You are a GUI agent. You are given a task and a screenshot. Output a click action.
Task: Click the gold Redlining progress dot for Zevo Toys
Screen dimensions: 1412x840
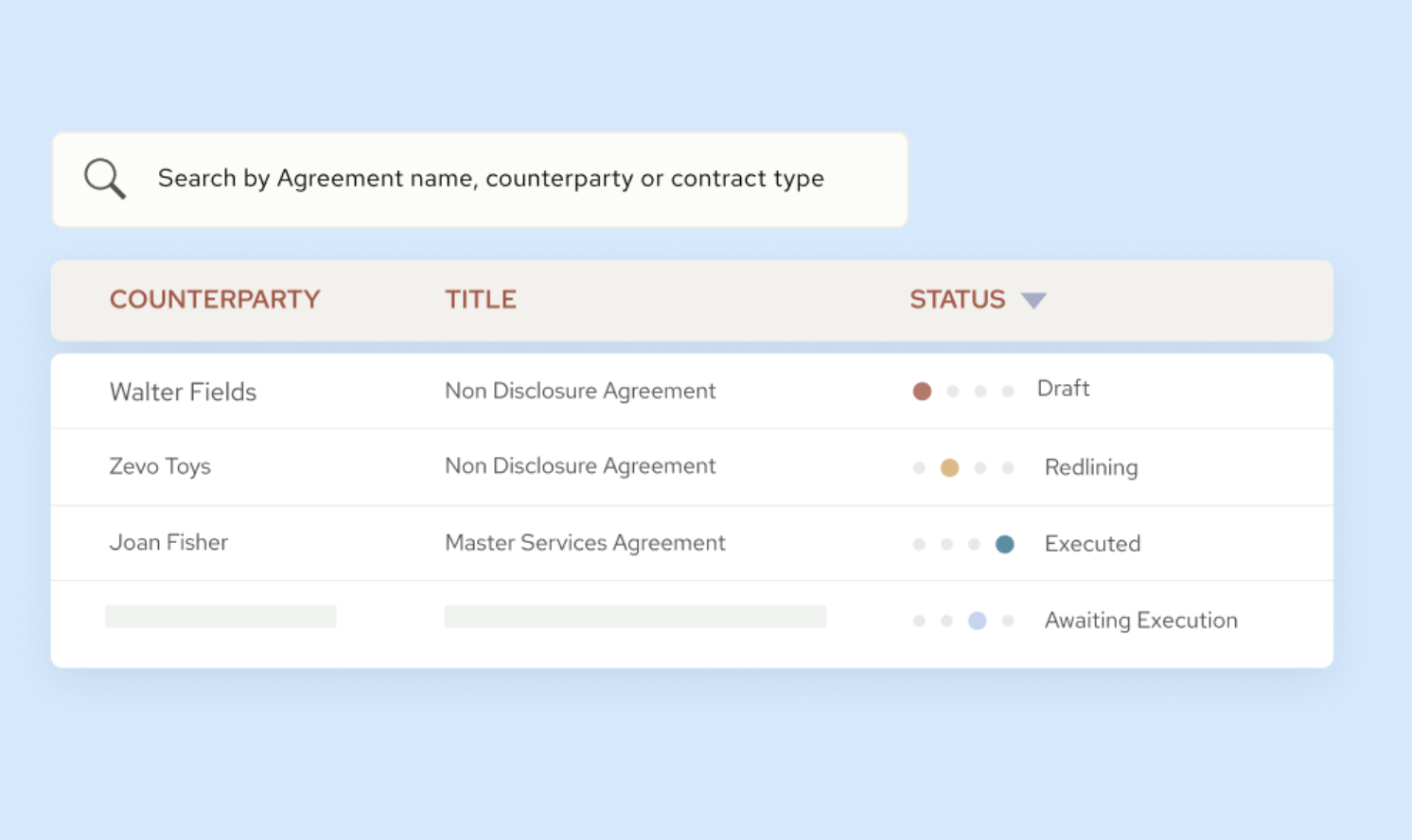[950, 467]
